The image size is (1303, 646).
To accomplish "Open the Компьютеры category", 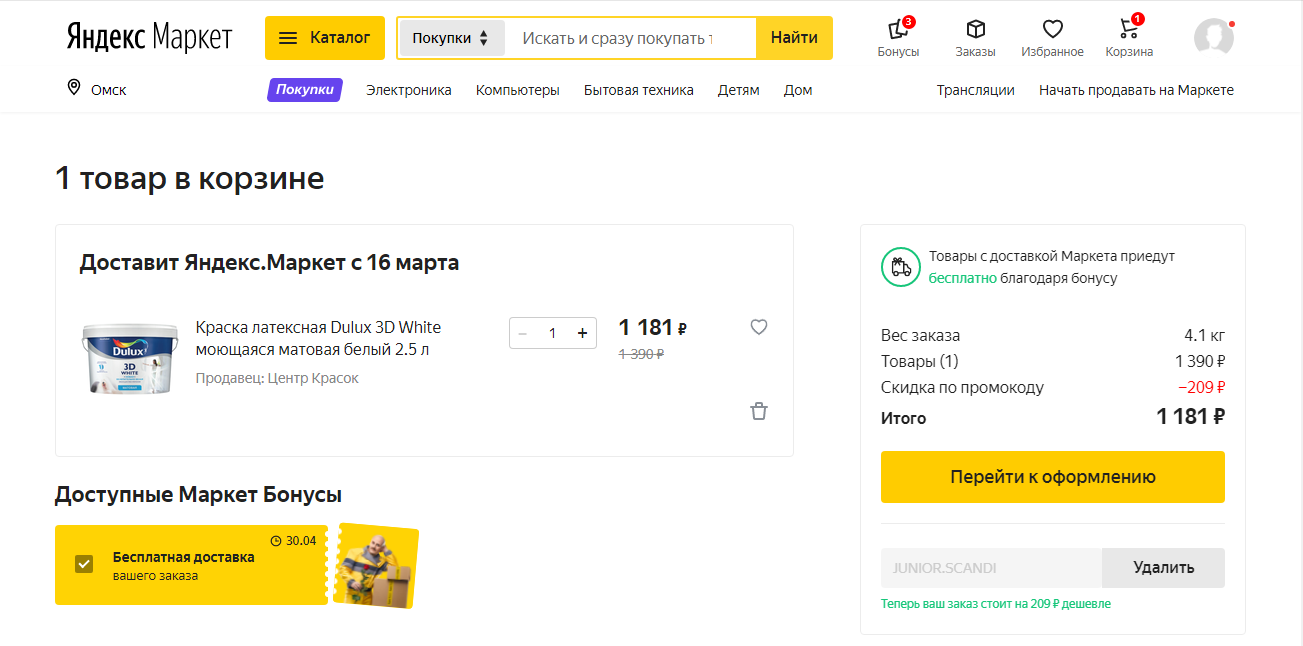I will 518,90.
